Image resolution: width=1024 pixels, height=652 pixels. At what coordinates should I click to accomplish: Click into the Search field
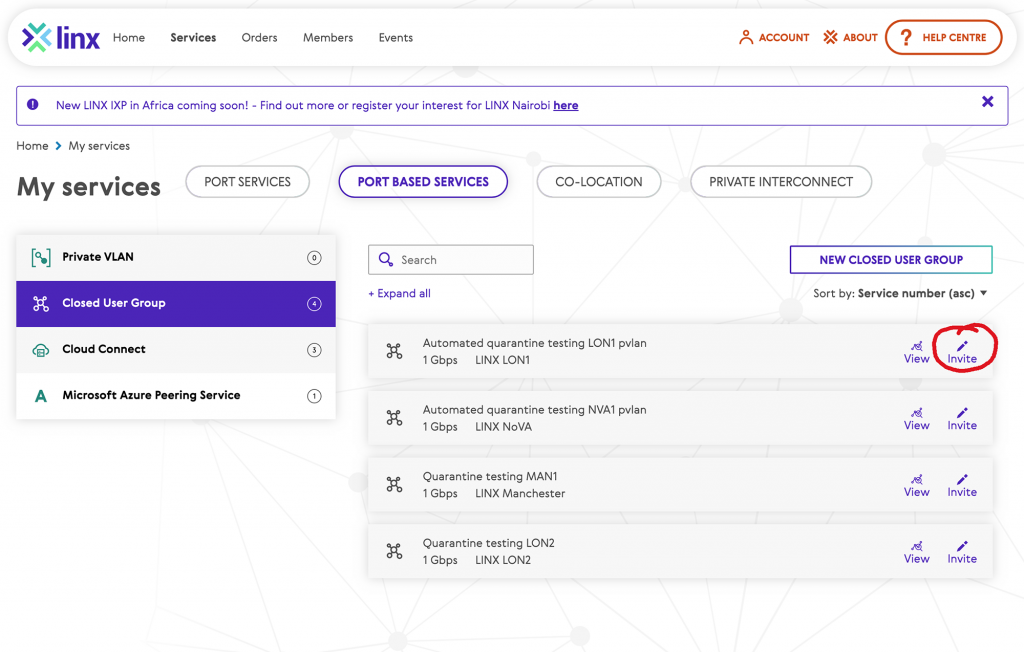[451, 259]
